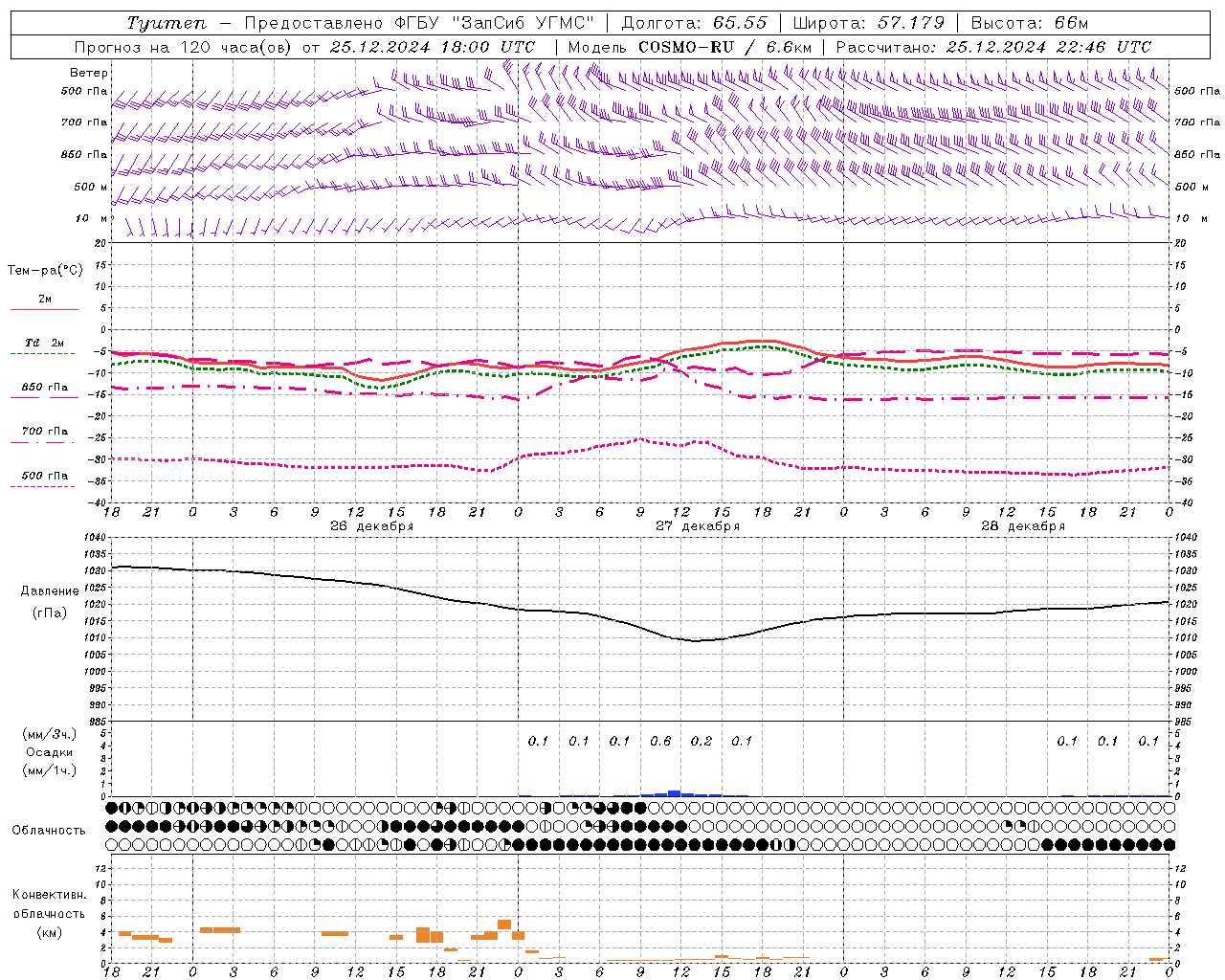Click the '26 декабря' date label
Image resolution: width=1225 pixels, height=980 pixels.
coord(372,526)
